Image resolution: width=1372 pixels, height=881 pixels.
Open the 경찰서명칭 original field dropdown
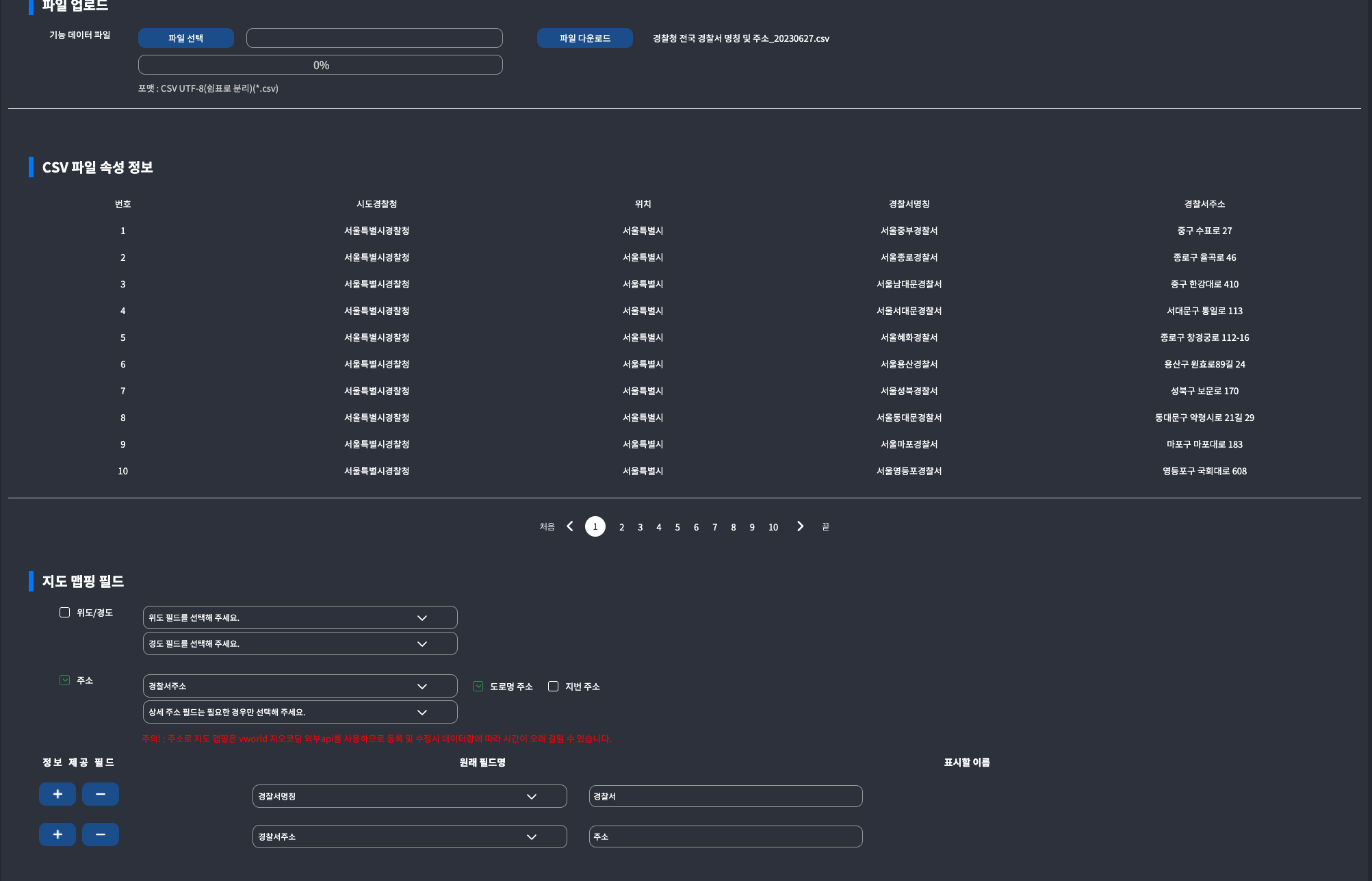click(x=409, y=796)
